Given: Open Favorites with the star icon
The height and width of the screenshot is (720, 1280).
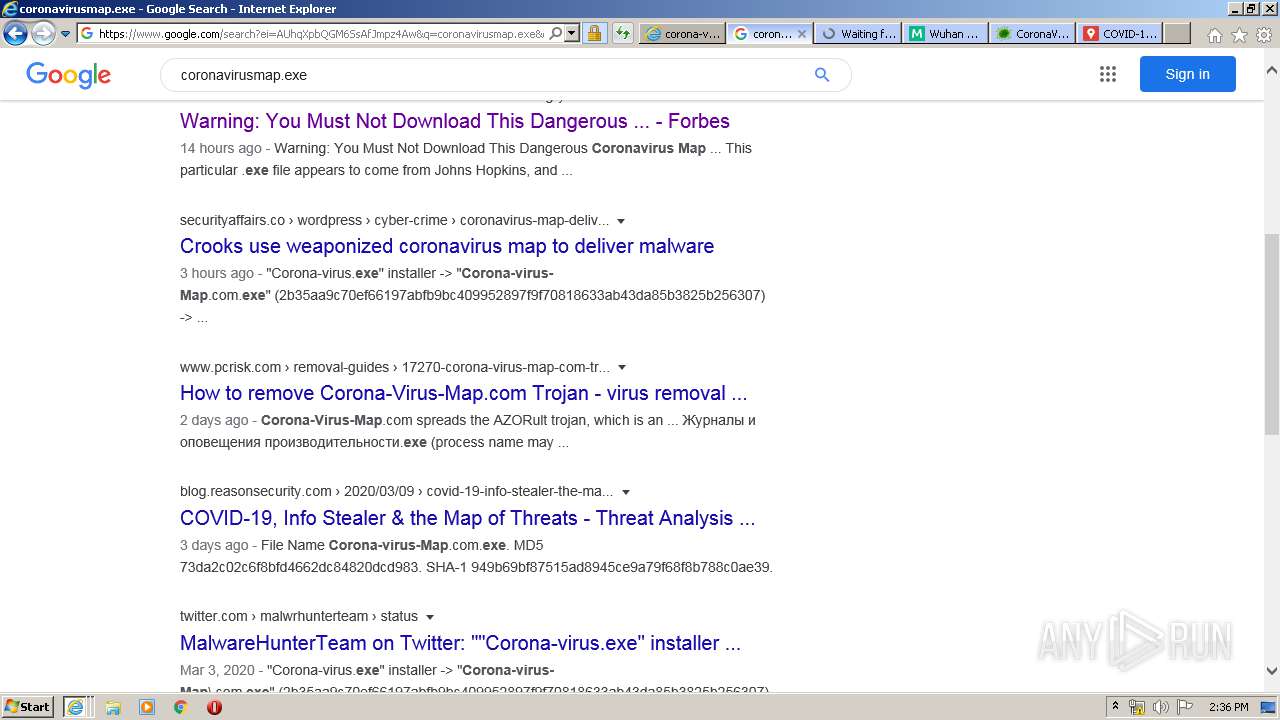Looking at the screenshot, I should [1239, 35].
